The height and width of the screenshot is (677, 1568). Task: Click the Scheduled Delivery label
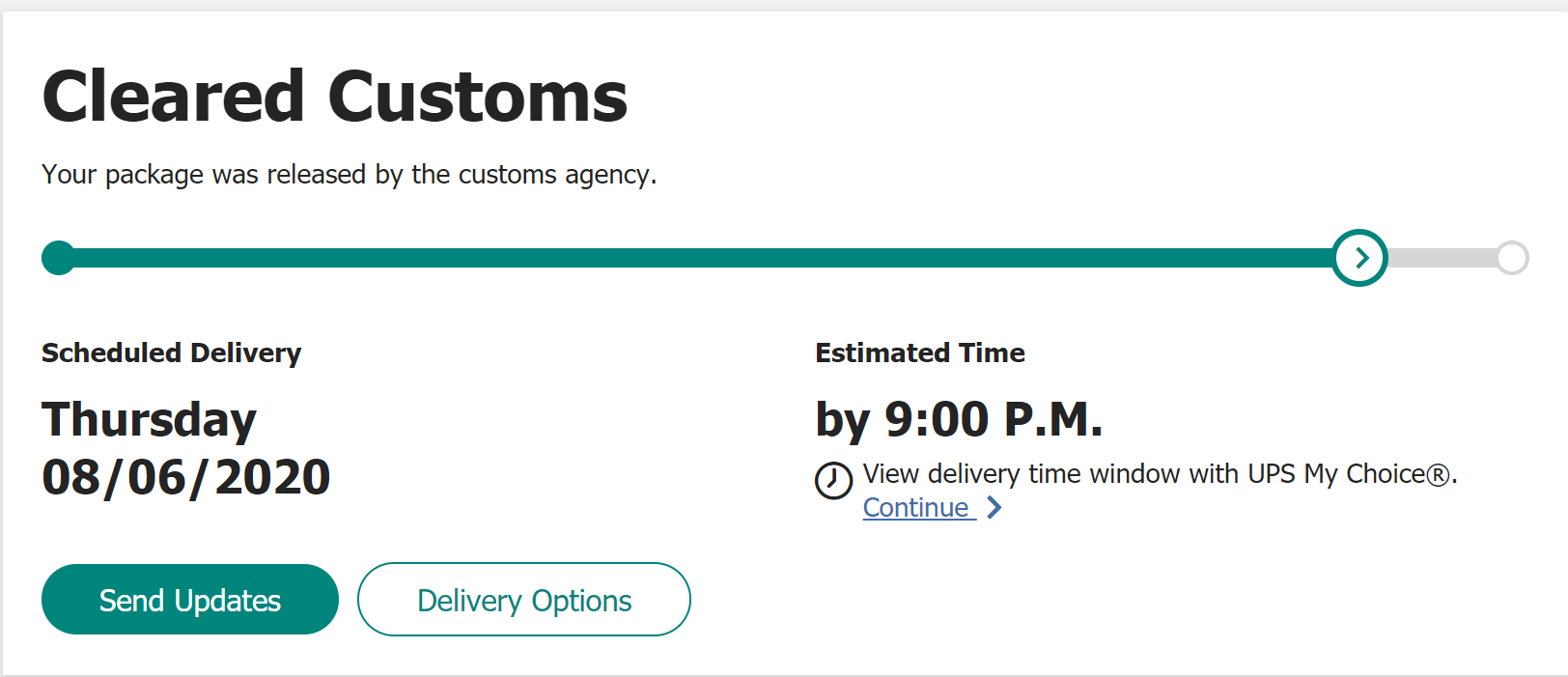(x=172, y=353)
